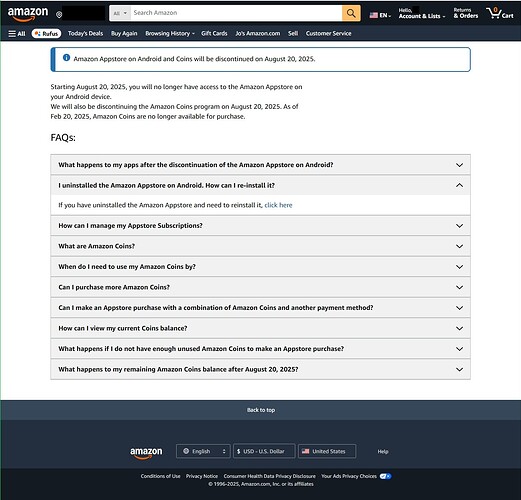
Task: Click Sell in the nav bar
Action: 293,33
